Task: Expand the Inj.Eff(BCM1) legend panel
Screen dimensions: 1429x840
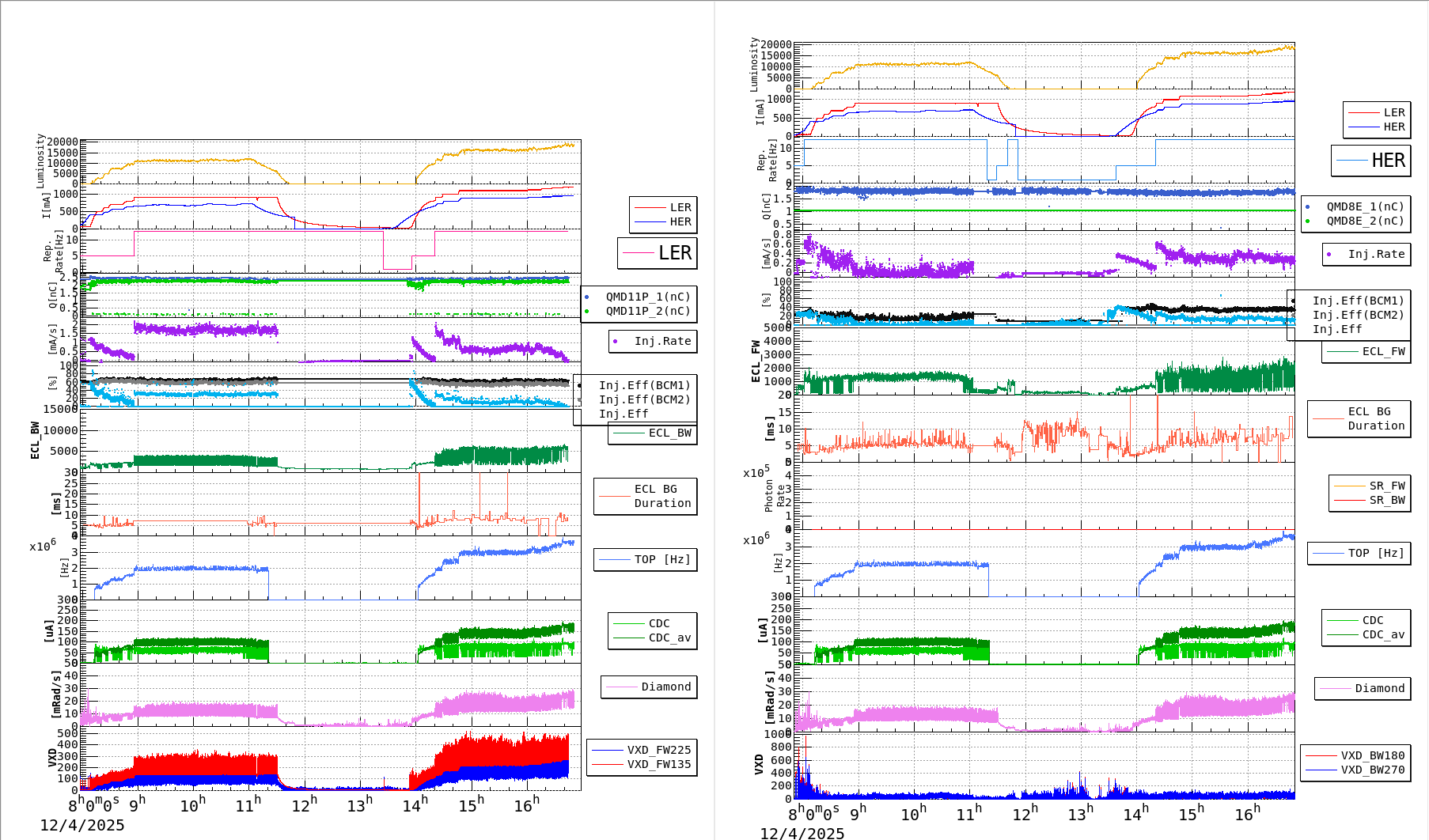Action: click(642, 385)
